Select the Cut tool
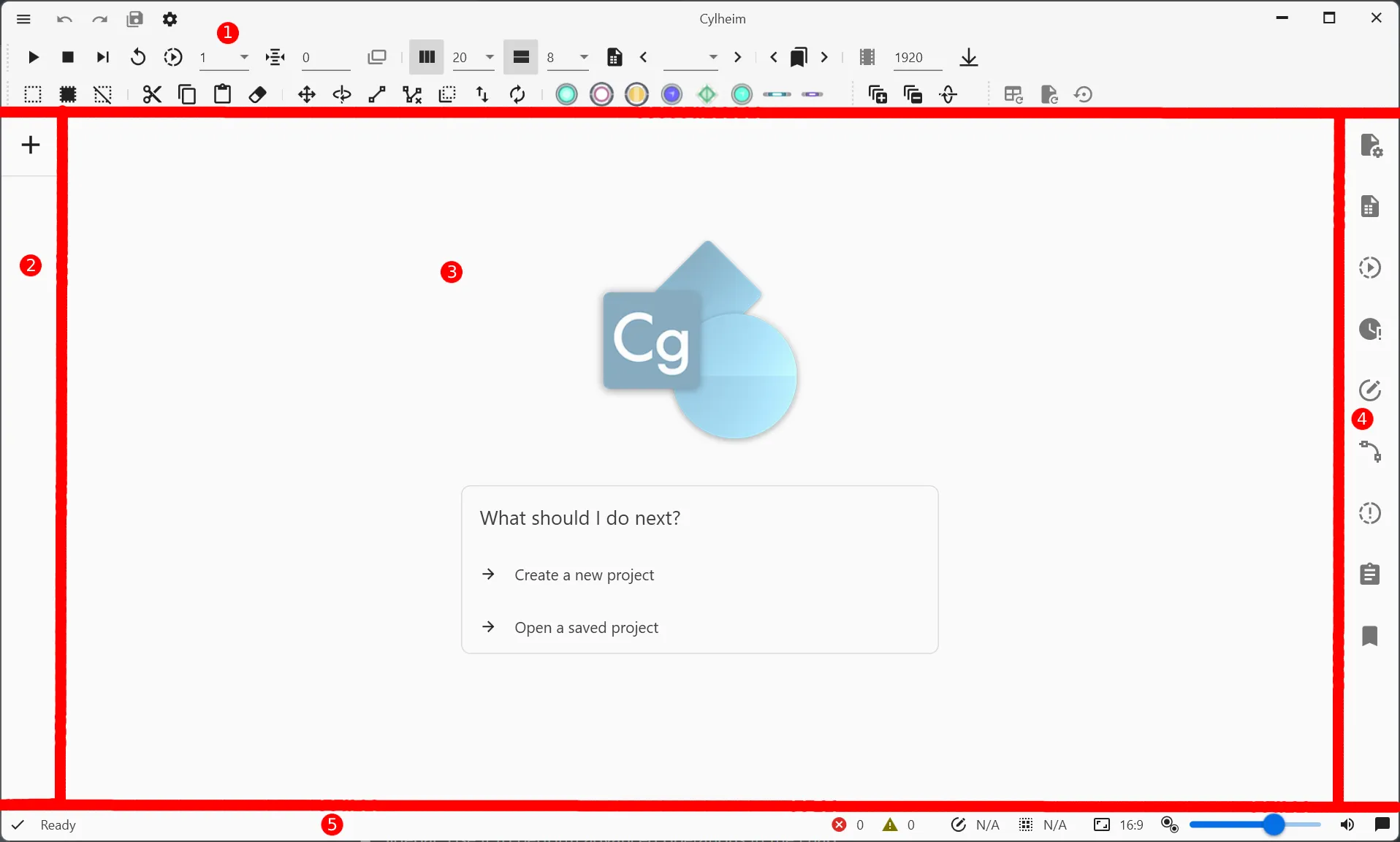Image resolution: width=1400 pixels, height=842 pixels. [x=151, y=94]
